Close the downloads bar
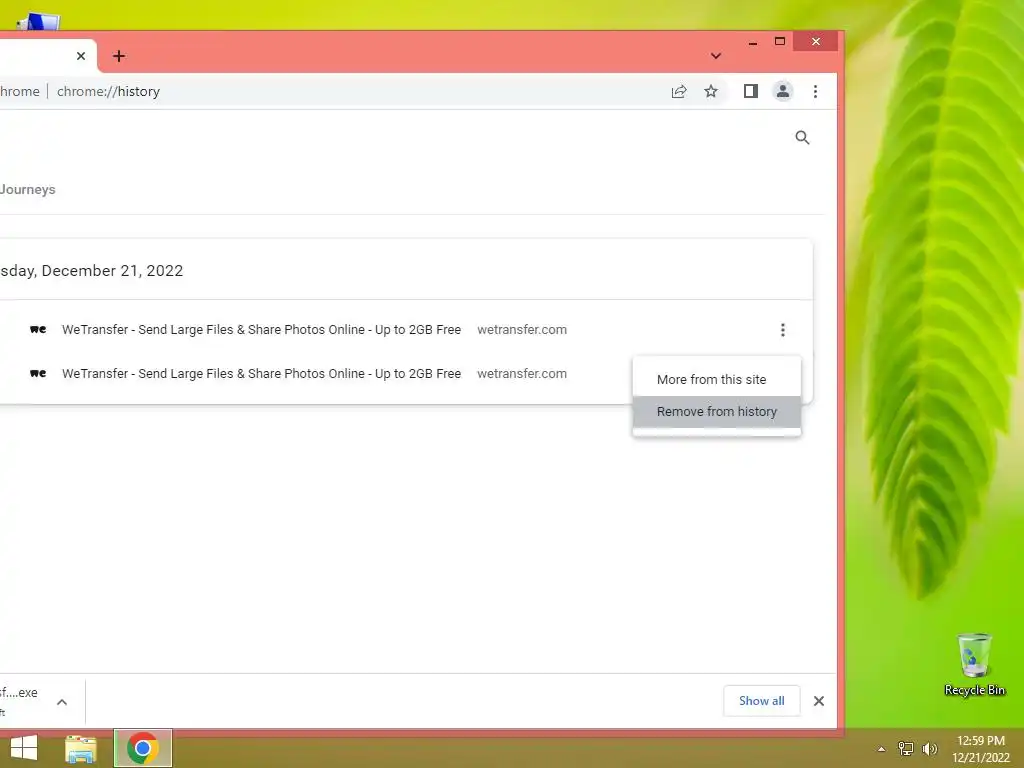This screenshot has width=1024, height=768. click(x=818, y=701)
